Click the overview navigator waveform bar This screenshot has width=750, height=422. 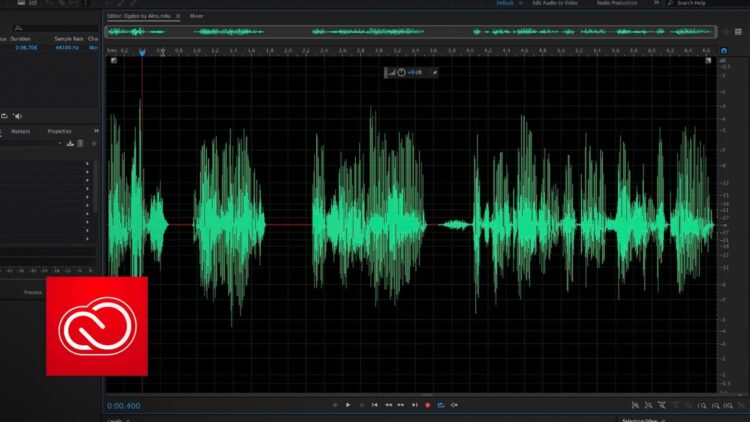[x=411, y=32]
